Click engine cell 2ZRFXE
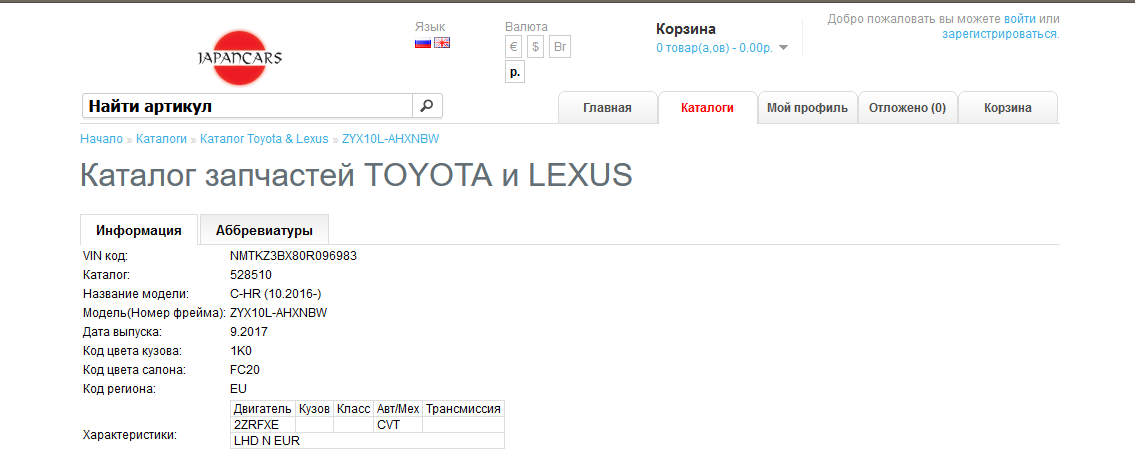Viewport: 1135px width, 476px height. pyautogui.click(x=263, y=425)
